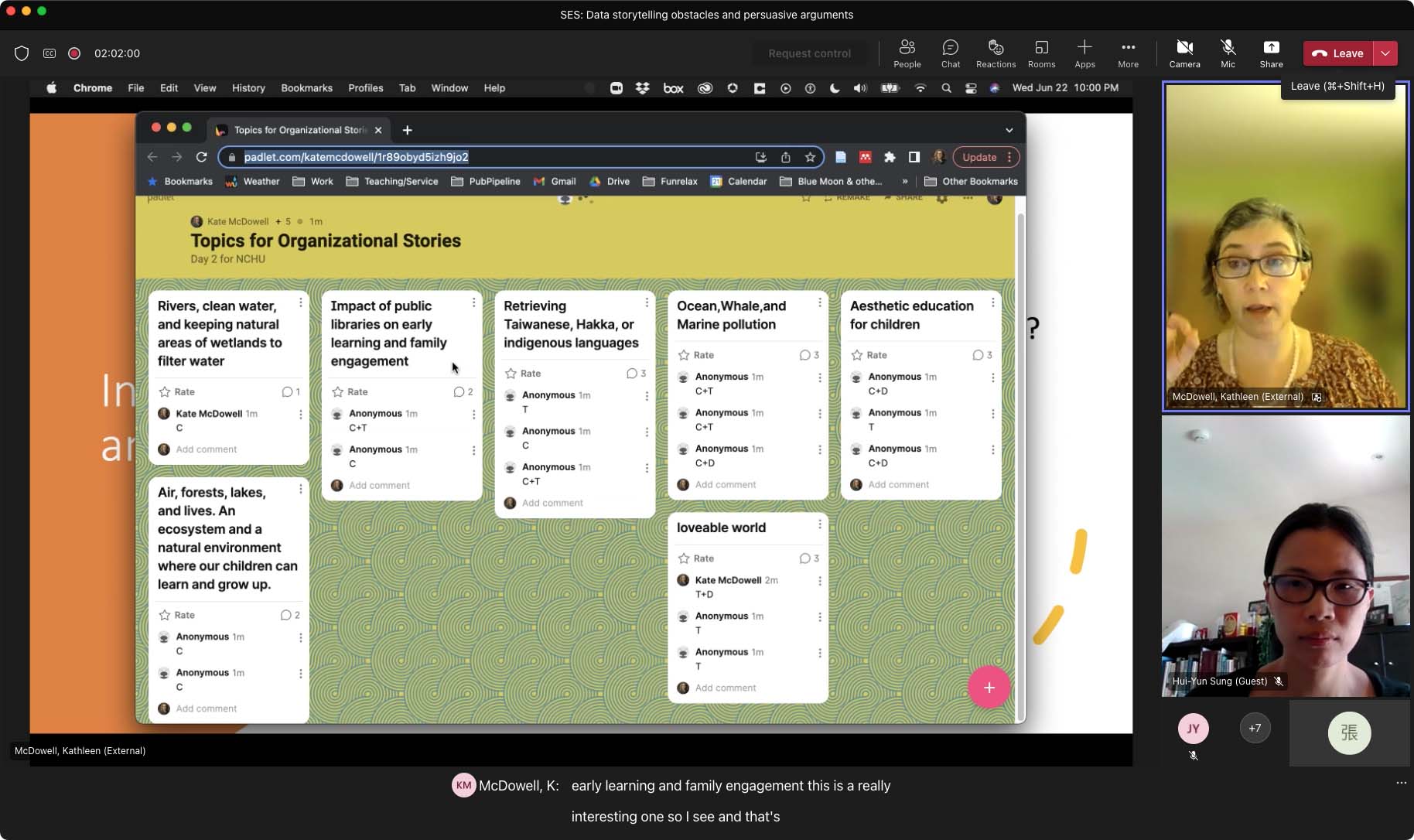Viewport: 1414px width, 840px height.
Task: Open More actions menu
Action: click(1128, 53)
